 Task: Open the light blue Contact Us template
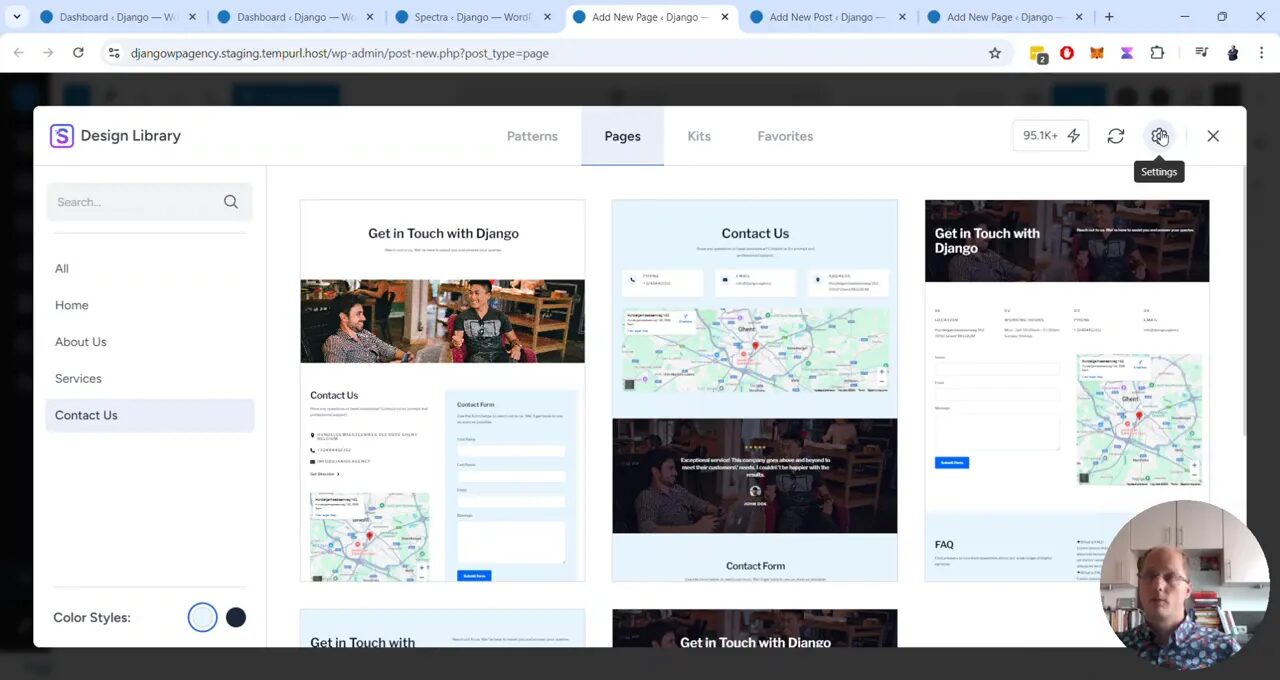[x=755, y=390]
